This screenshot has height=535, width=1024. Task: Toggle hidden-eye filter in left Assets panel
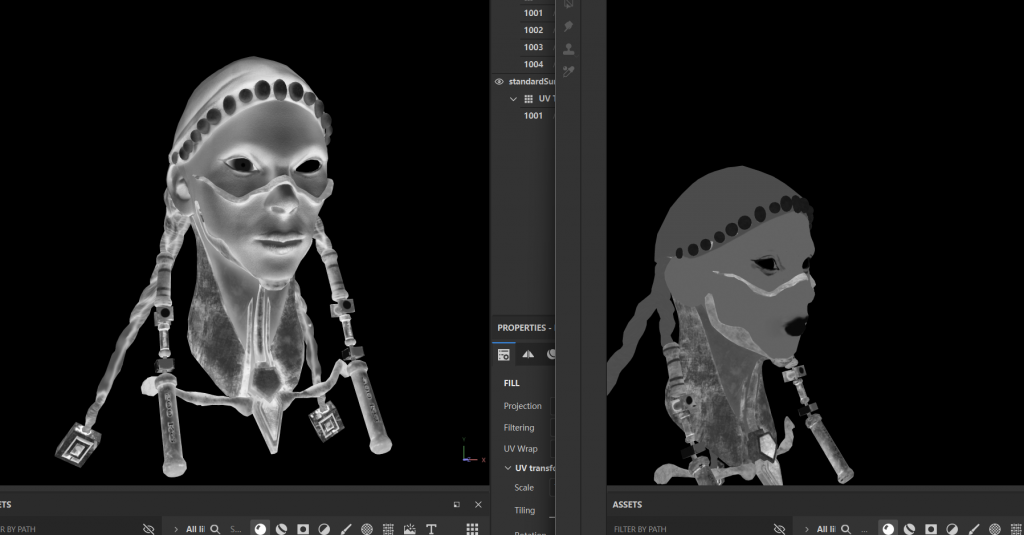coord(149,529)
